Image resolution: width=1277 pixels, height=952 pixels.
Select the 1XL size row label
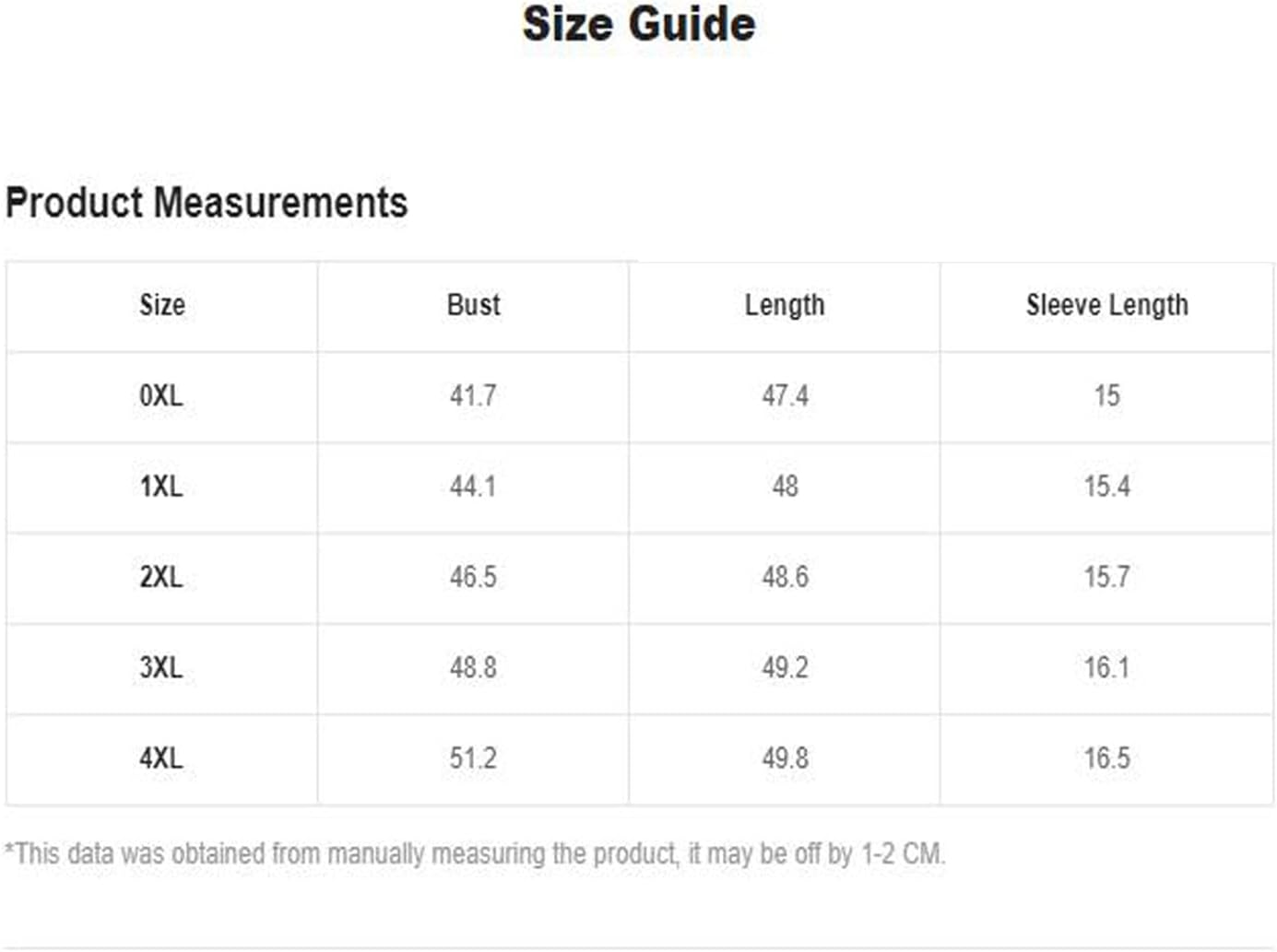click(x=161, y=487)
